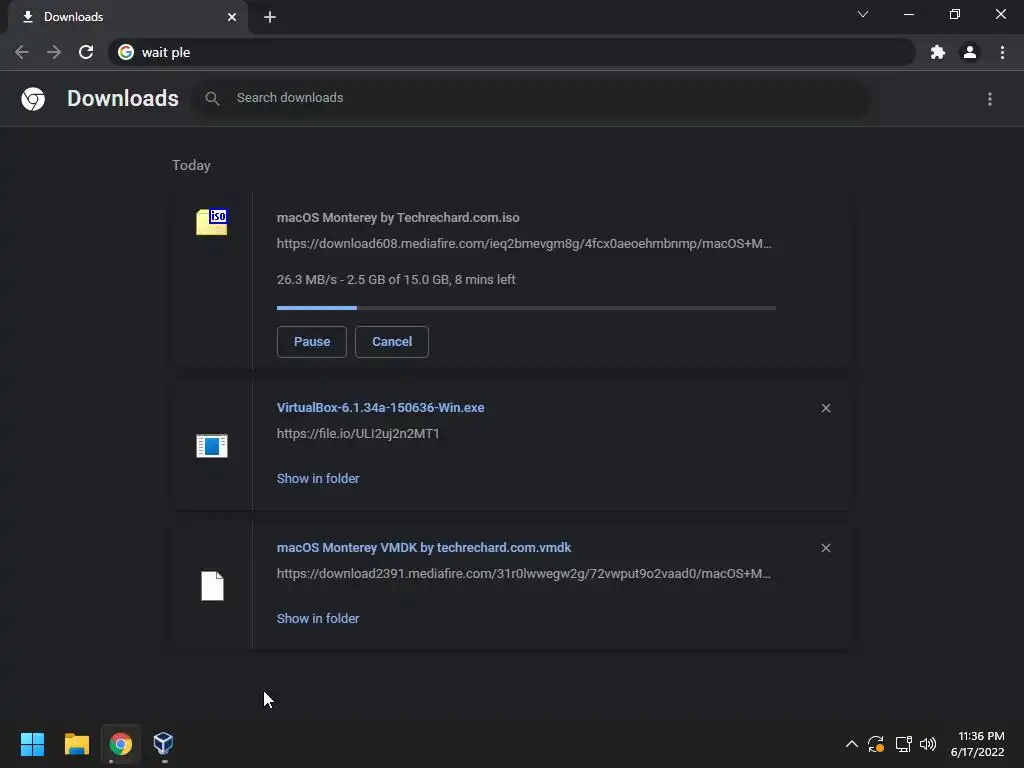Open the Windows Start menu
1024x768 pixels.
tap(32, 744)
